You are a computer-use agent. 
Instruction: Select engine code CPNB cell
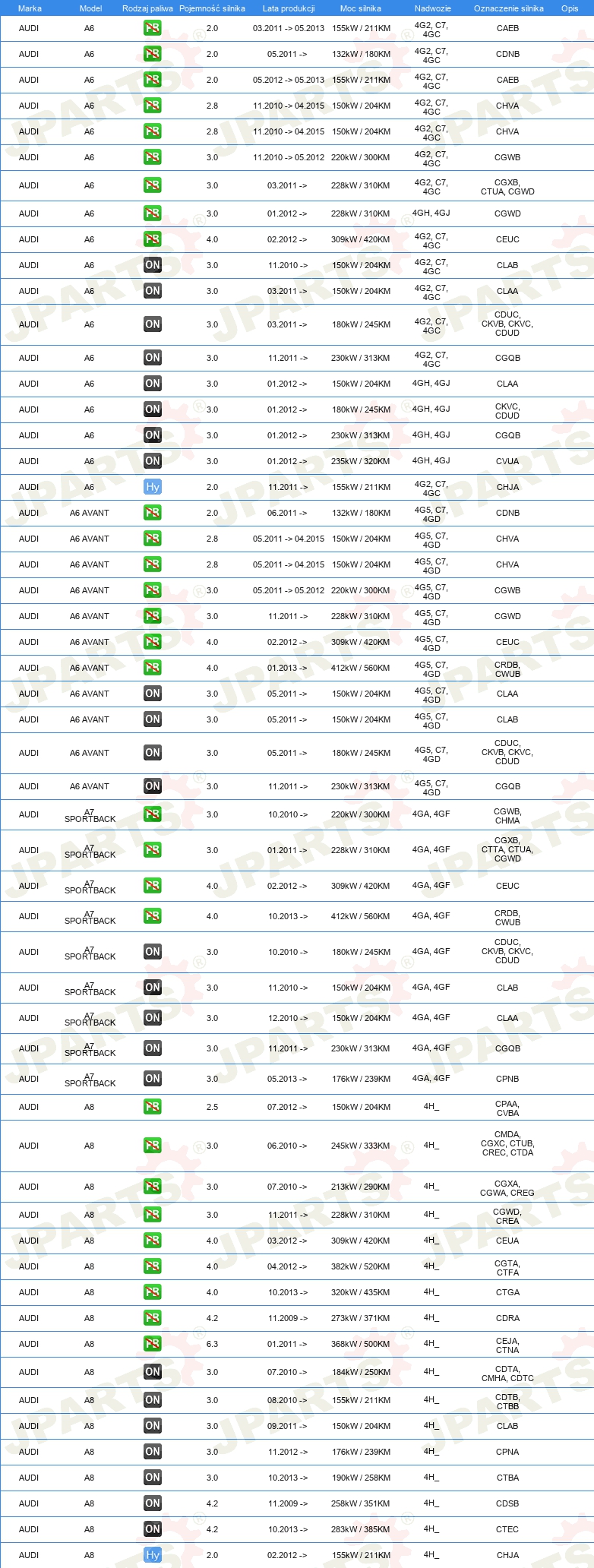click(x=507, y=1079)
